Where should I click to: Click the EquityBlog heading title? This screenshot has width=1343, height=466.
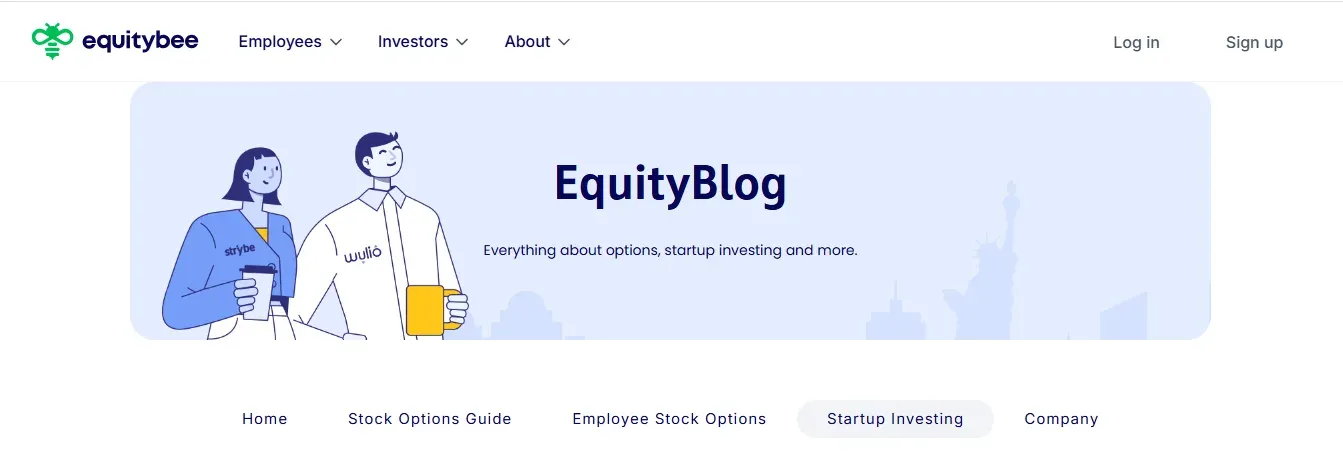pyautogui.click(x=670, y=184)
